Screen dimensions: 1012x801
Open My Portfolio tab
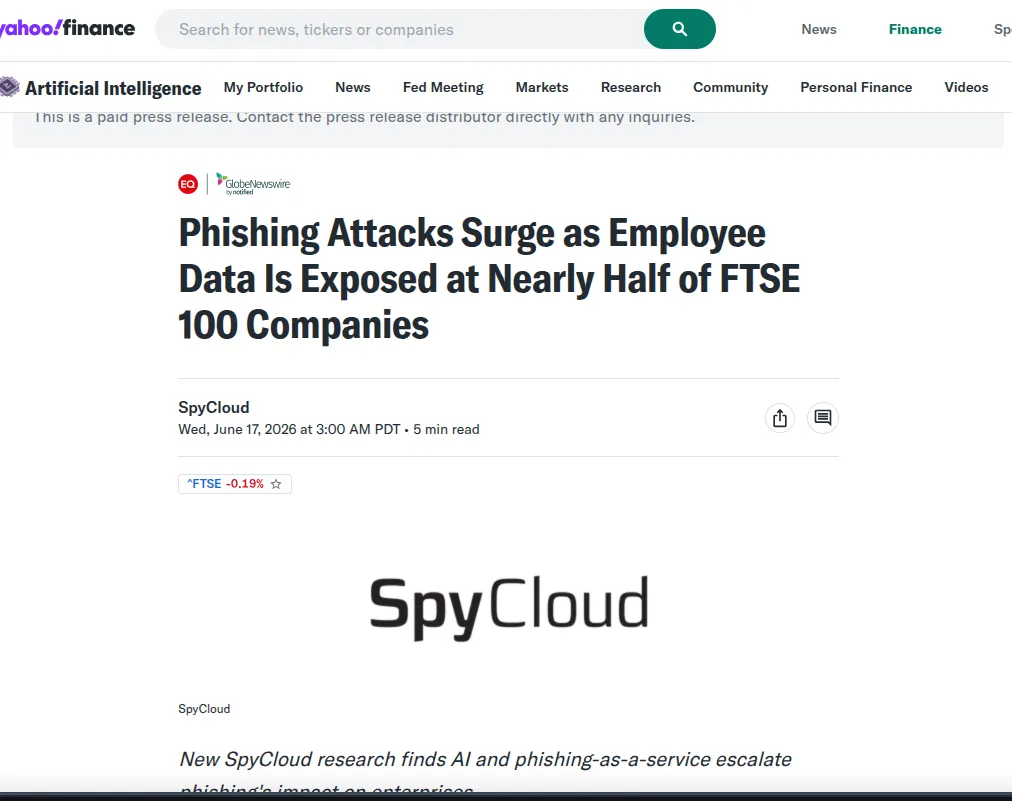click(x=263, y=87)
